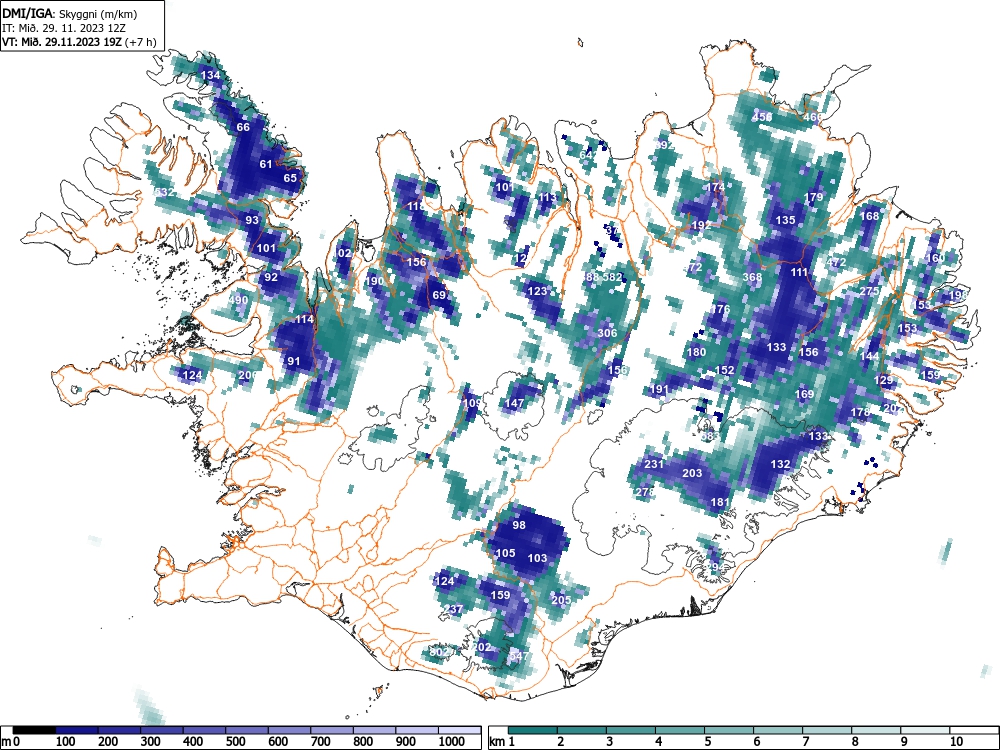
Task: Click the visibility value 456
Action: pyautogui.click(x=761, y=117)
